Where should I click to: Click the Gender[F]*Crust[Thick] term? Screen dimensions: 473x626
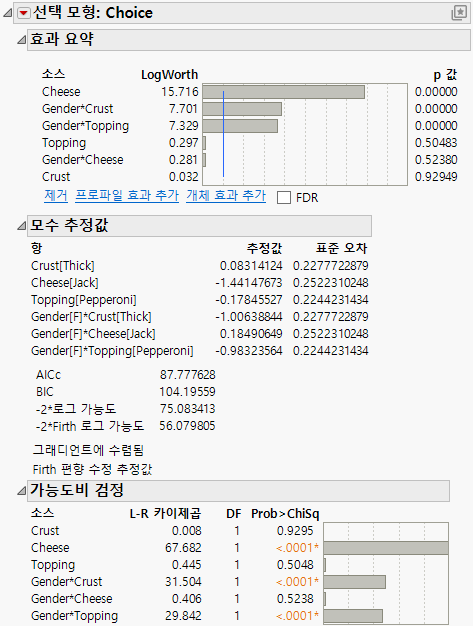click(x=91, y=317)
